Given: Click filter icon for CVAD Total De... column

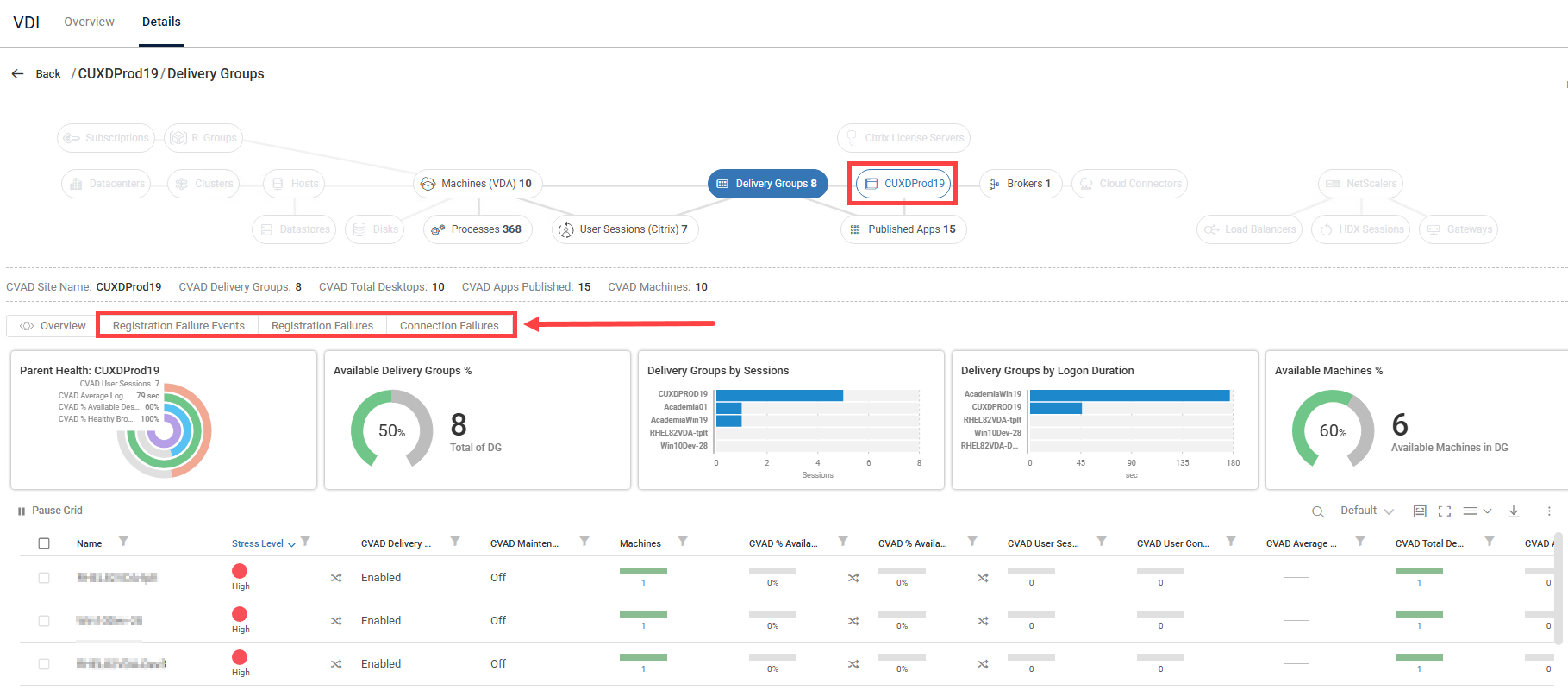Looking at the screenshot, I should pos(1490,542).
